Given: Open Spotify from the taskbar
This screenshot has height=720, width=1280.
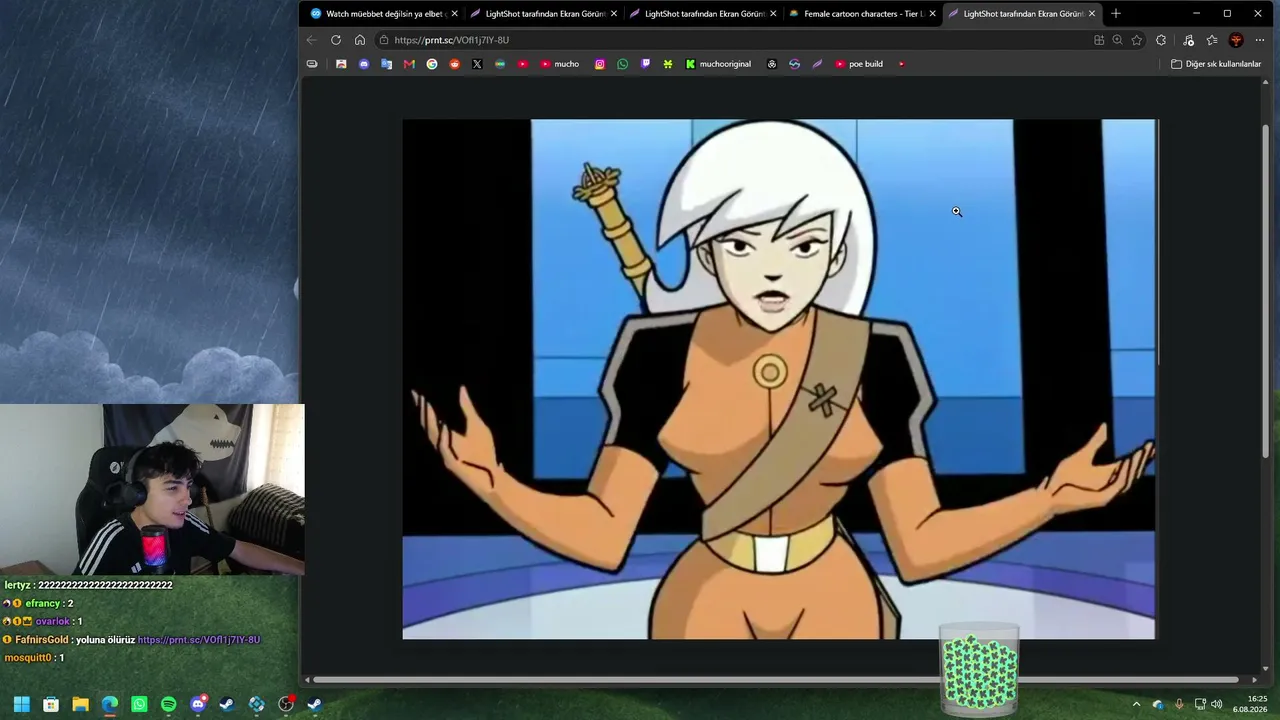Looking at the screenshot, I should pos(168,704).
